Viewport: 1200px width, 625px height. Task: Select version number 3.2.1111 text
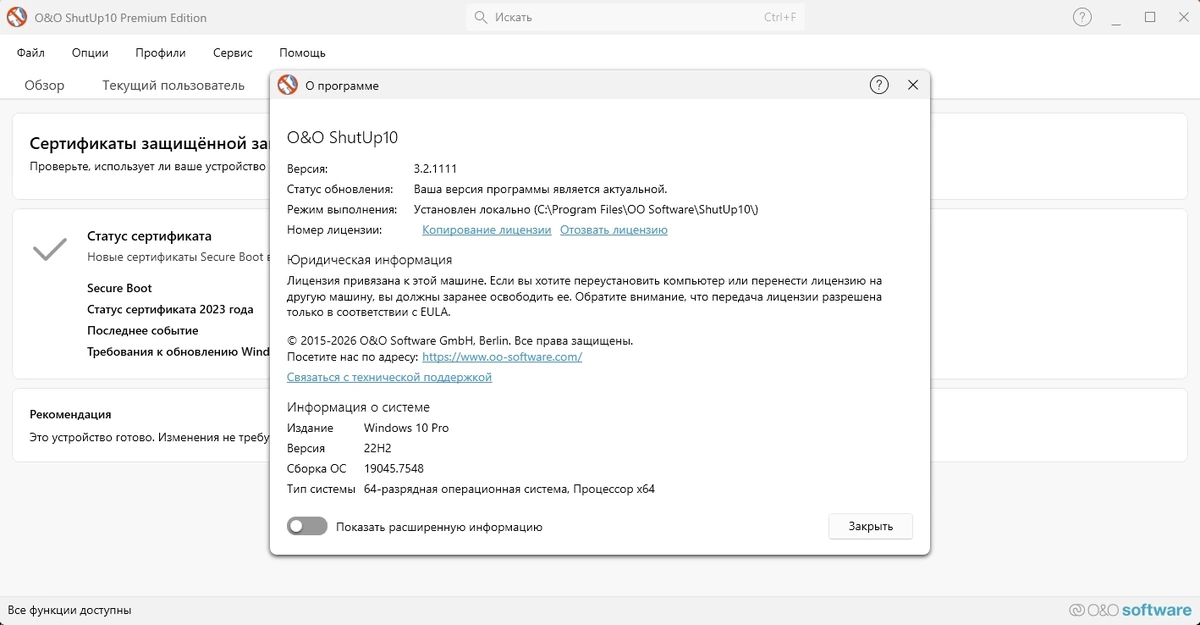coord(435,168)
